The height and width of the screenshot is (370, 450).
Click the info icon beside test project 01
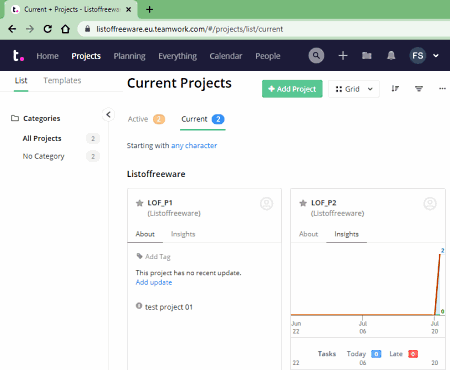point(139,306)
